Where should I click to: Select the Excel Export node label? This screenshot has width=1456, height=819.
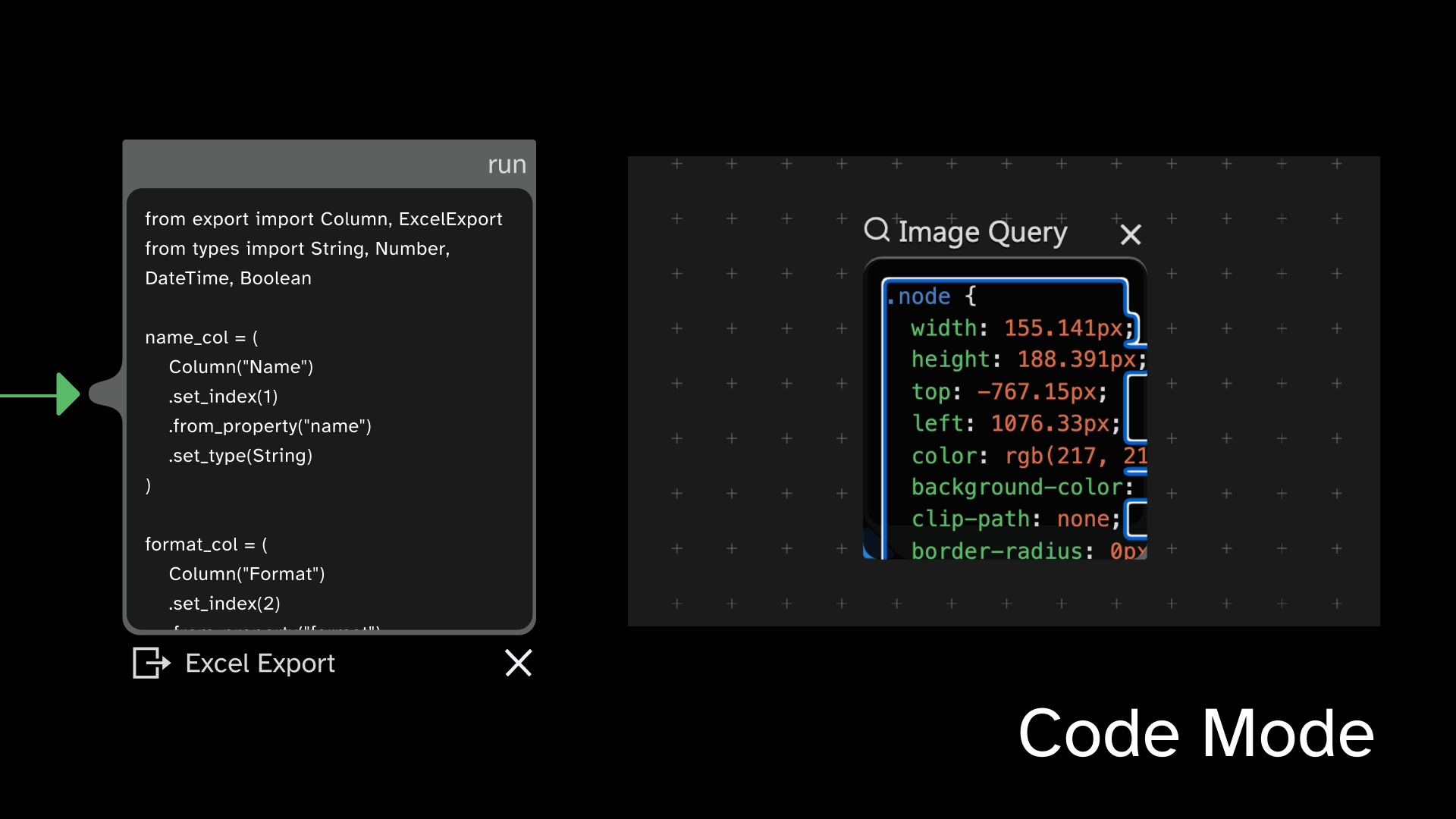tap(260, 664)
